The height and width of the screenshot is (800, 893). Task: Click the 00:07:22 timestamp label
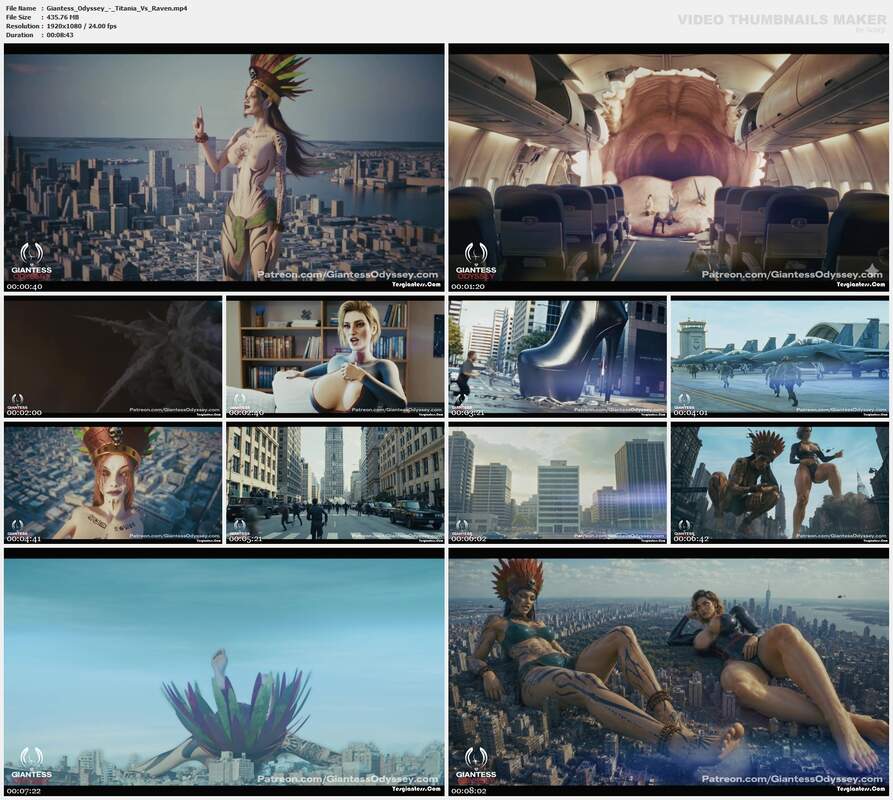coord(24,791)
